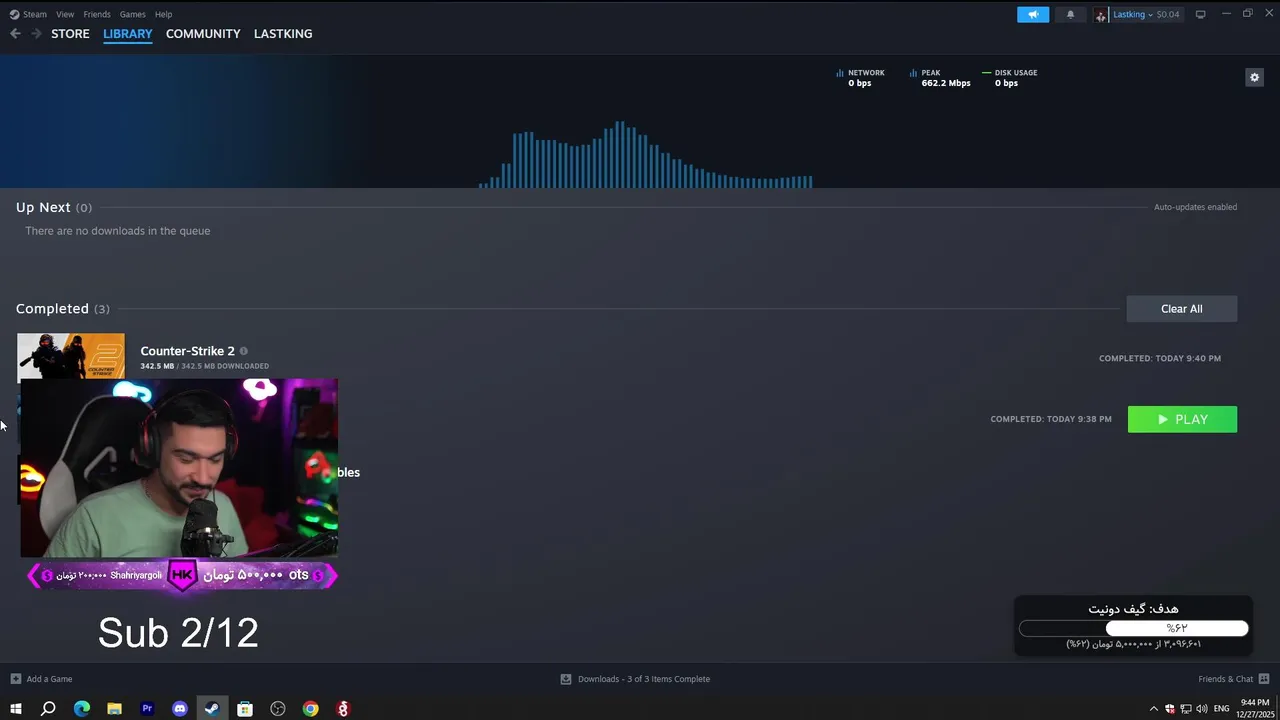
Task: Open Windows search from the taskbar
Action: pos(48,709)
